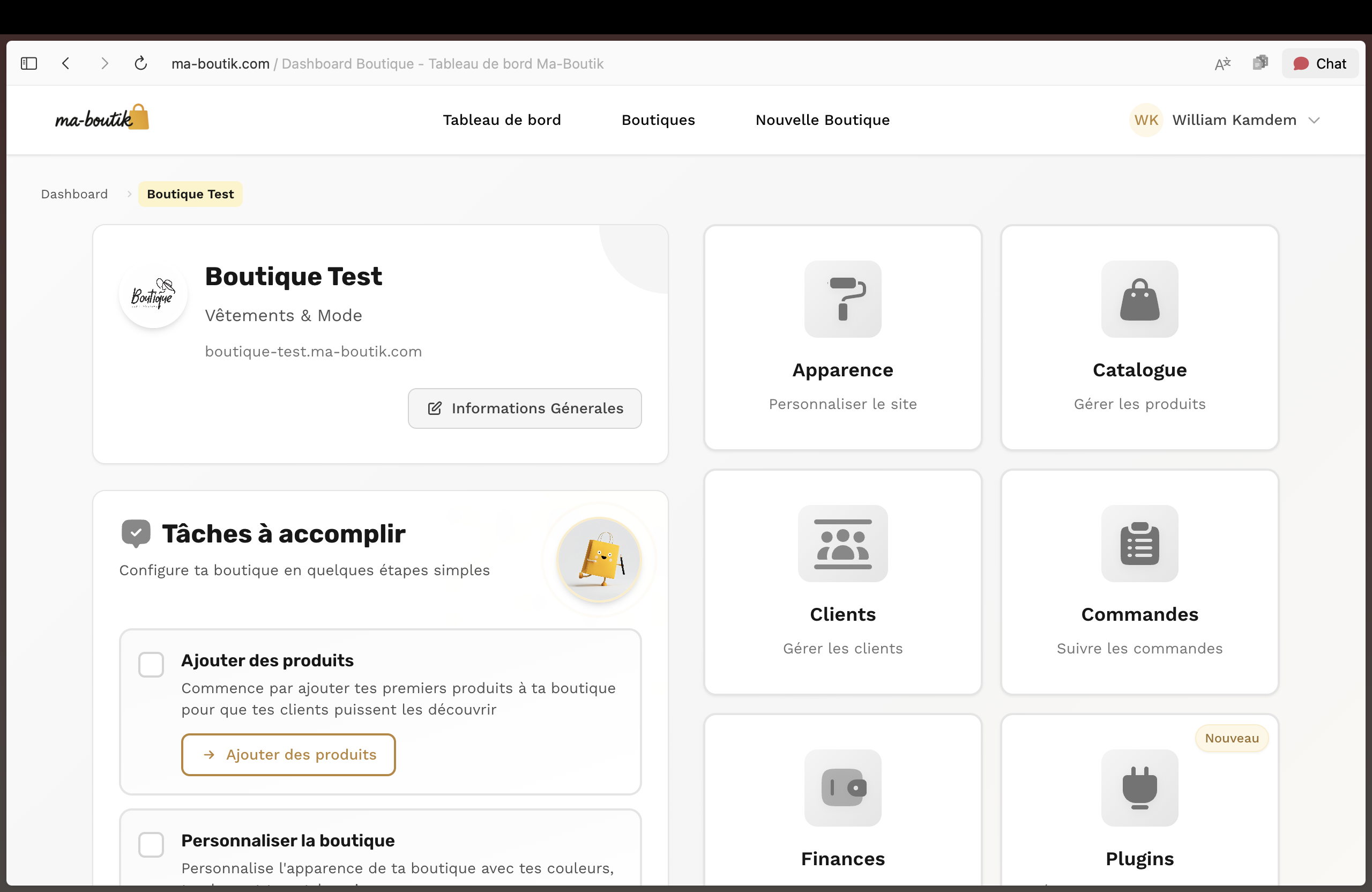Open the Tableau de bord menu item
The height and width of the screenshot is (892, 1372).
click(x=502, y=120)
